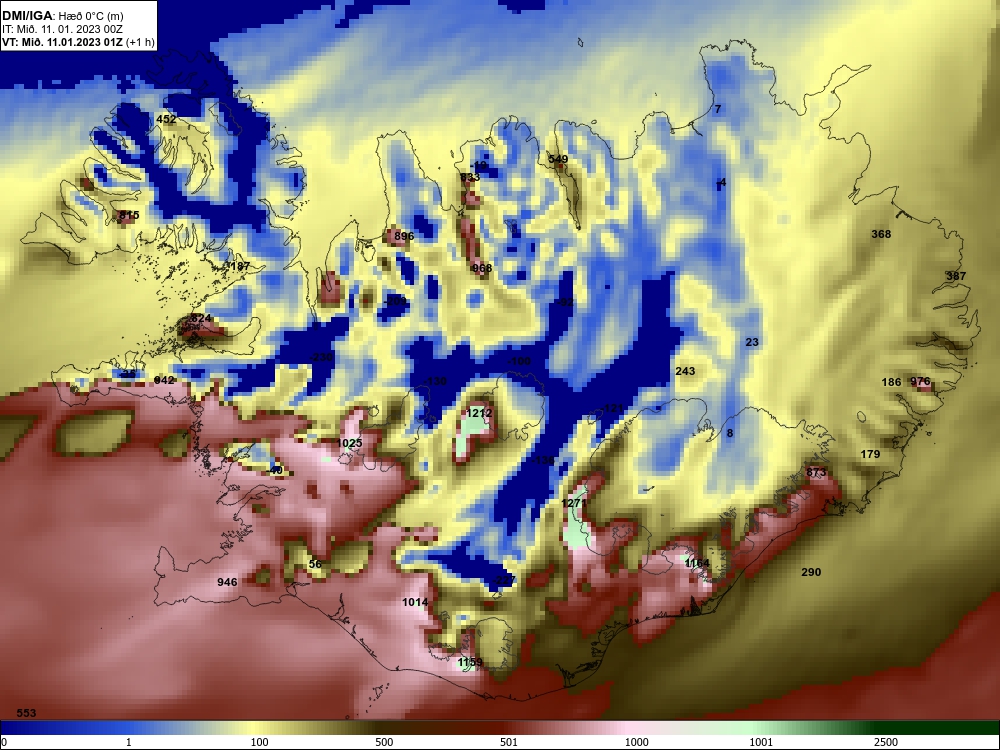Click the '873' map value

(x=816, y=472)
